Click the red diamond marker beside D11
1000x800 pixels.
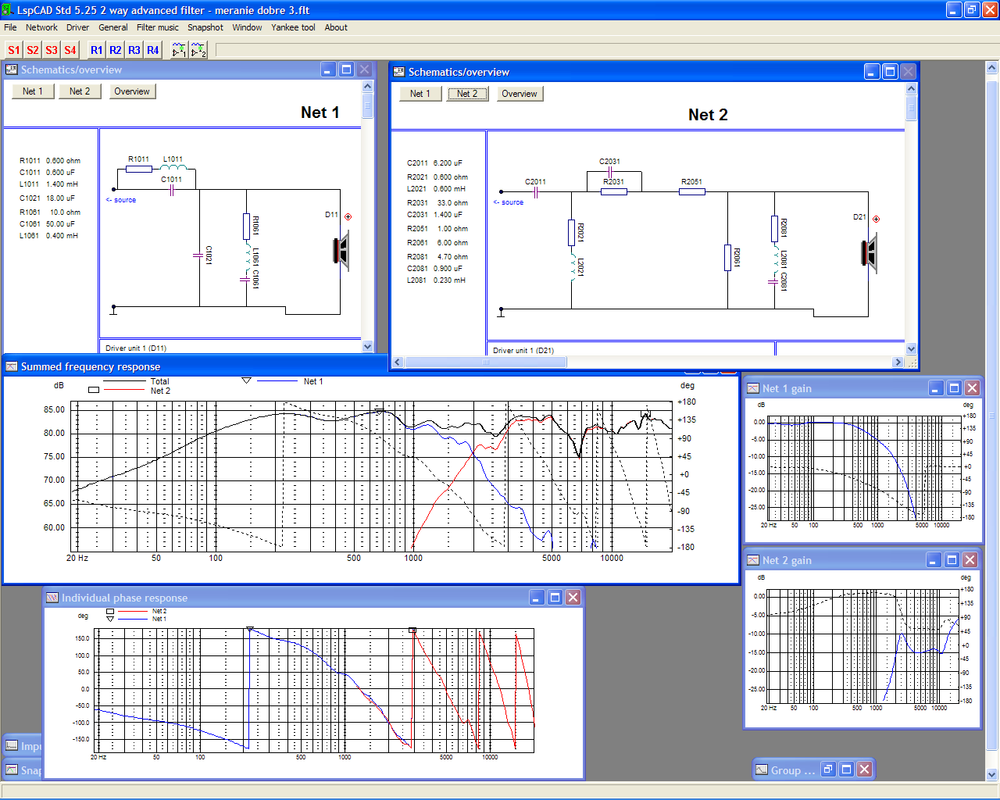click(x=348, y=217)
